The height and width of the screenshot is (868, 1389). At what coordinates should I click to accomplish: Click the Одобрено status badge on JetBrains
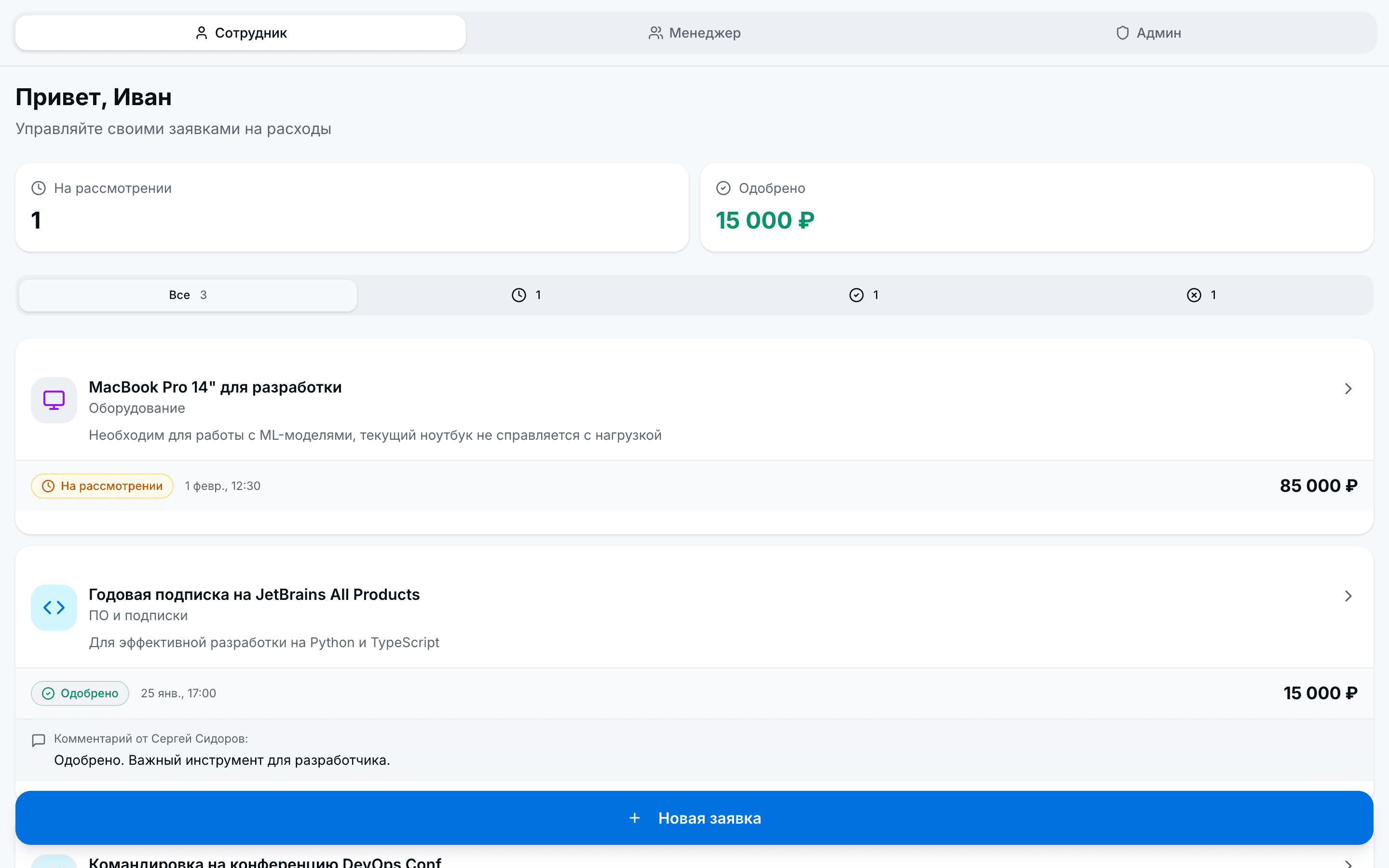point(80,693)
